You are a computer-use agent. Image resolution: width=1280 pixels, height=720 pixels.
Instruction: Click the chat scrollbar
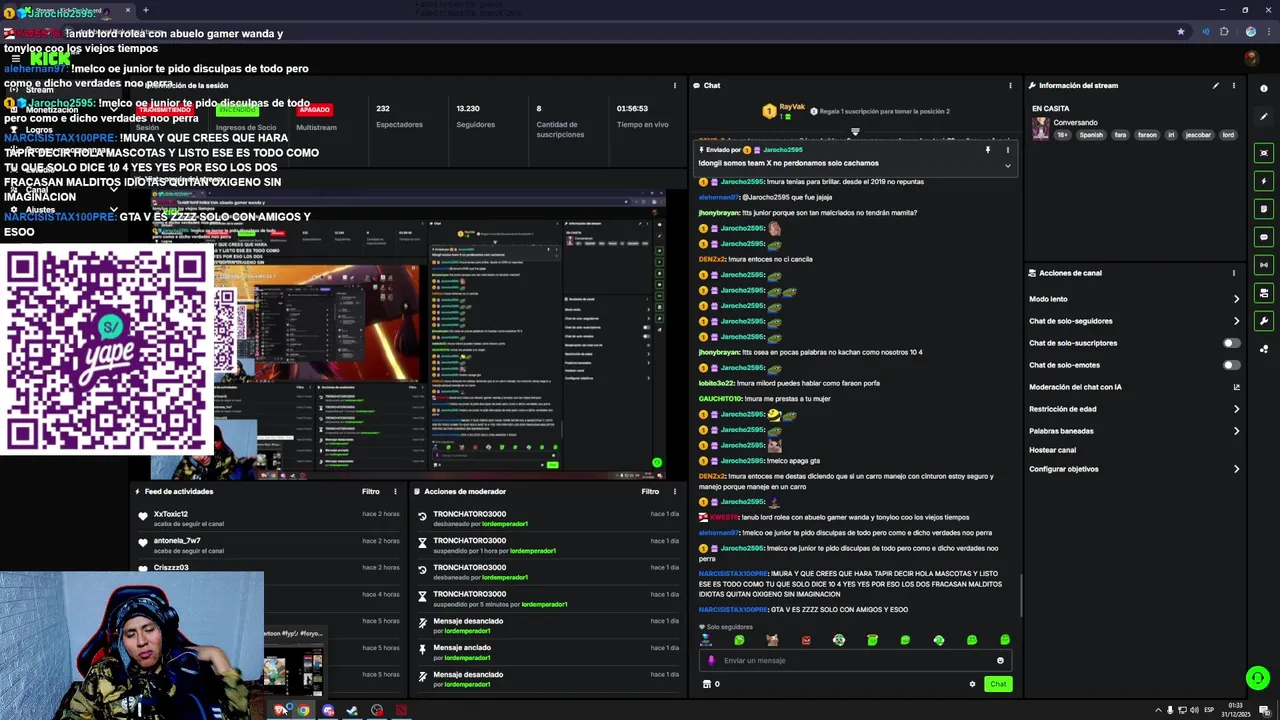click(x=1021, y=596)
